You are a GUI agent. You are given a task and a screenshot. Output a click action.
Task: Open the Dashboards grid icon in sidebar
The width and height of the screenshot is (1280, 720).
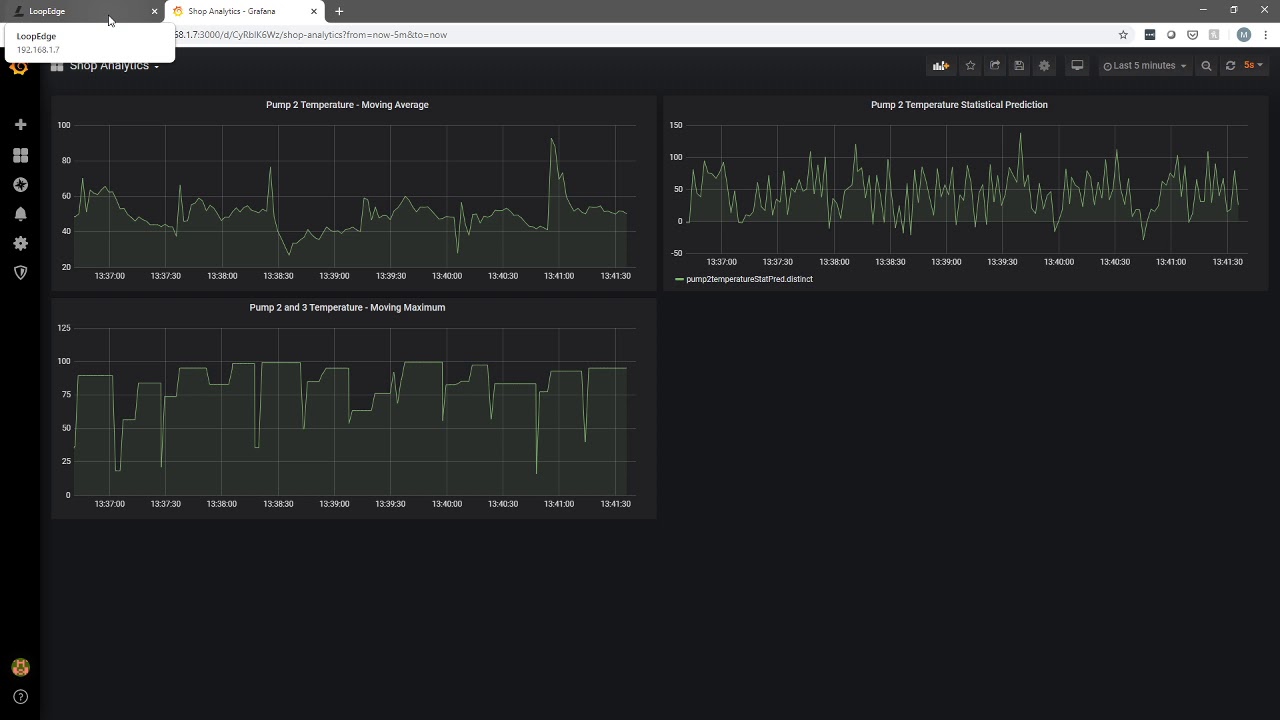click(x=20, y=155)
